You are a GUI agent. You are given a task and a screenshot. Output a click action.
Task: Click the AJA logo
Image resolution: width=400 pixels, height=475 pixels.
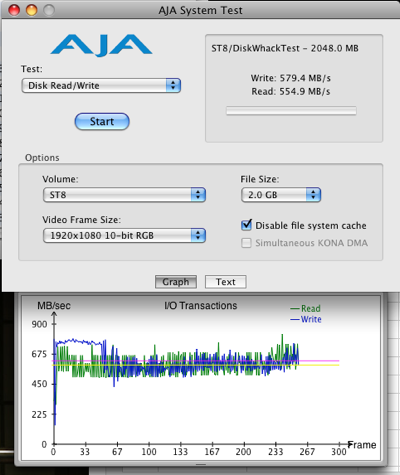click(x=101, y=45)
